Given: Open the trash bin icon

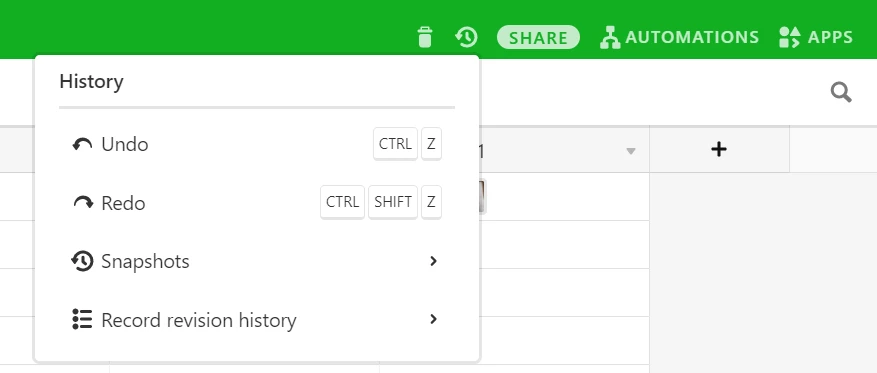Looking at the screenshot, I should (x=425, y=37).
